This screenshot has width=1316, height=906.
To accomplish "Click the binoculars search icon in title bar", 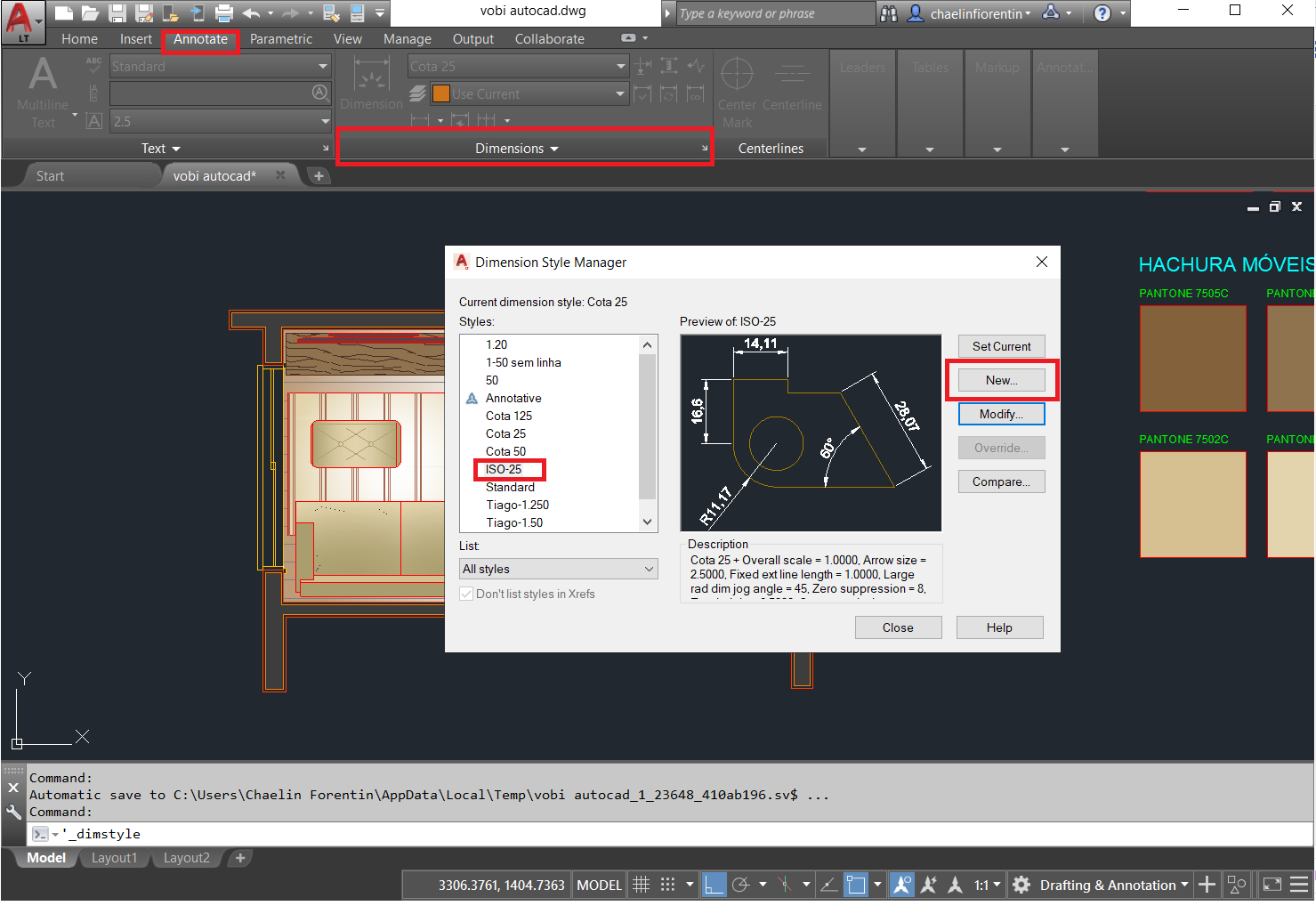I will tap(889, 12).
